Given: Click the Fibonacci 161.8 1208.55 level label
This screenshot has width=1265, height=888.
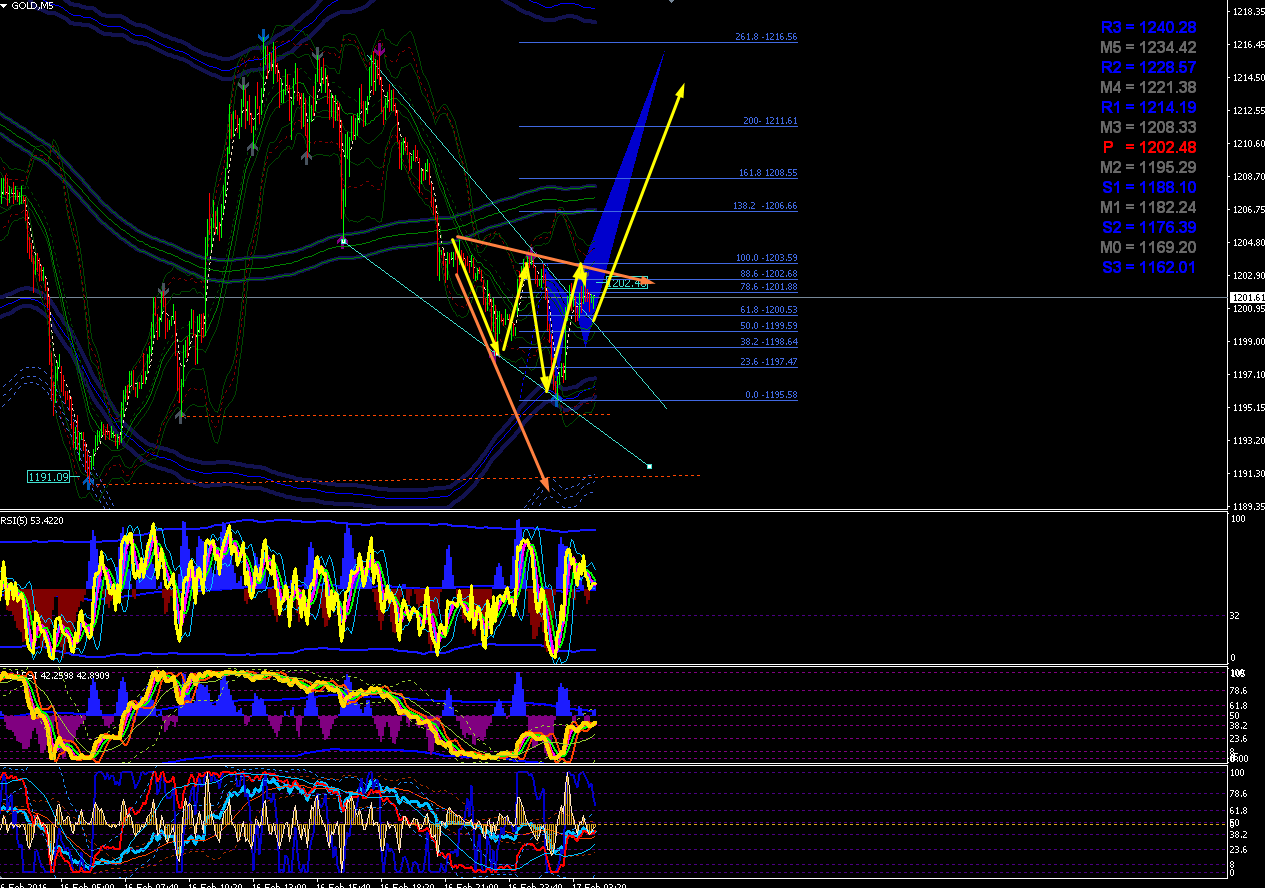Looking at the screenshot, I should 768,173.
